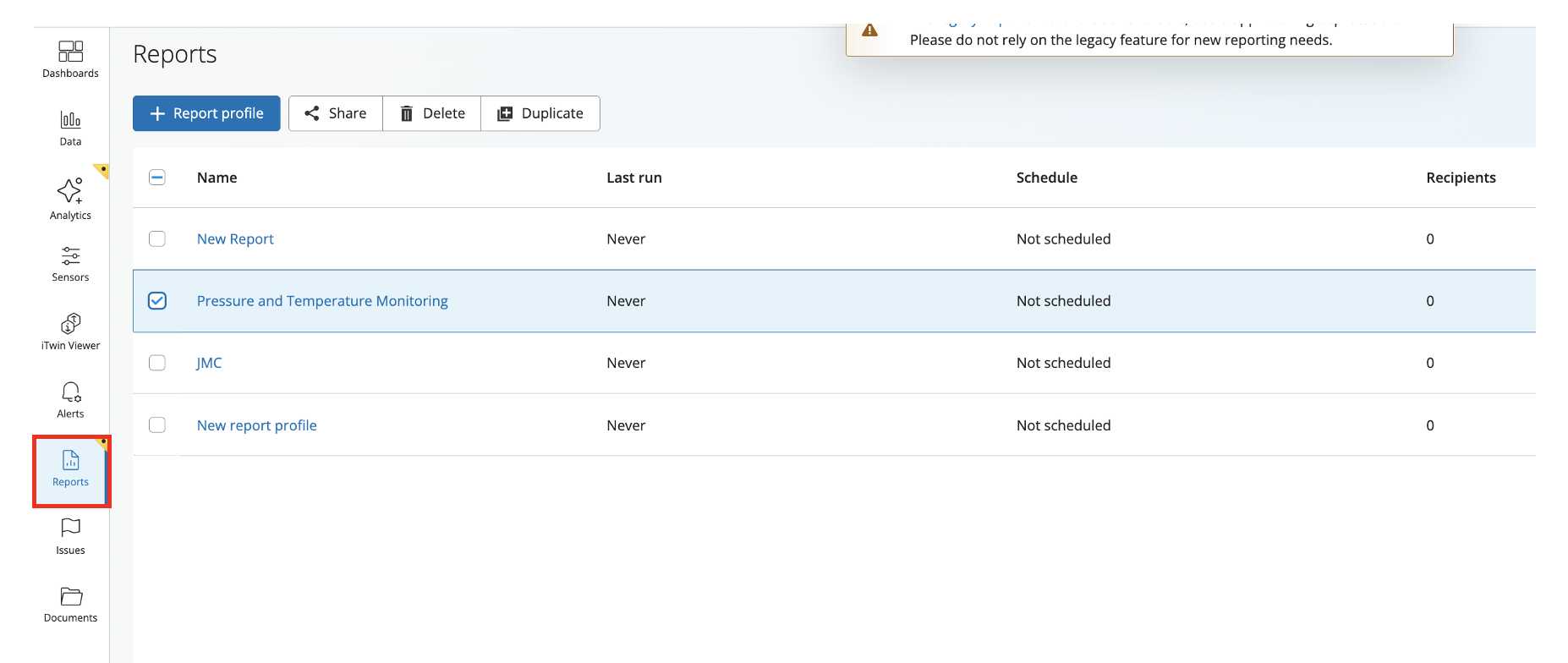The image size is (1568, 663).
Task: Create a new Report profile
Action: [x=206, y=113]
